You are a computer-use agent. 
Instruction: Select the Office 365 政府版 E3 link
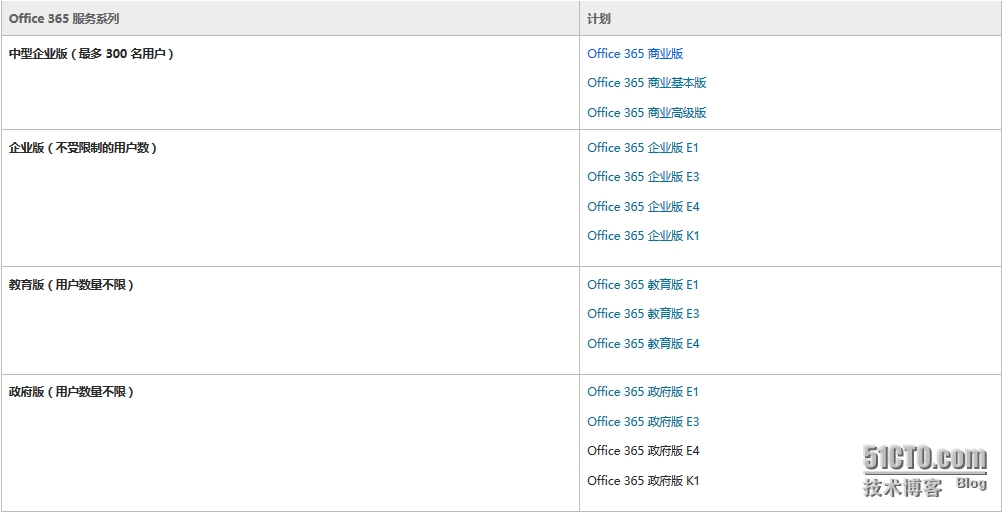[x=643, y=422]
